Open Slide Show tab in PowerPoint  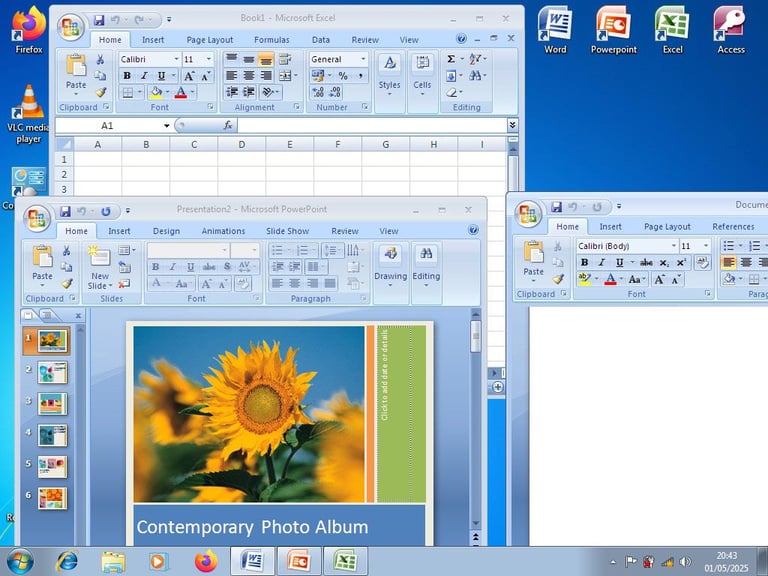[x=288, y=231]
